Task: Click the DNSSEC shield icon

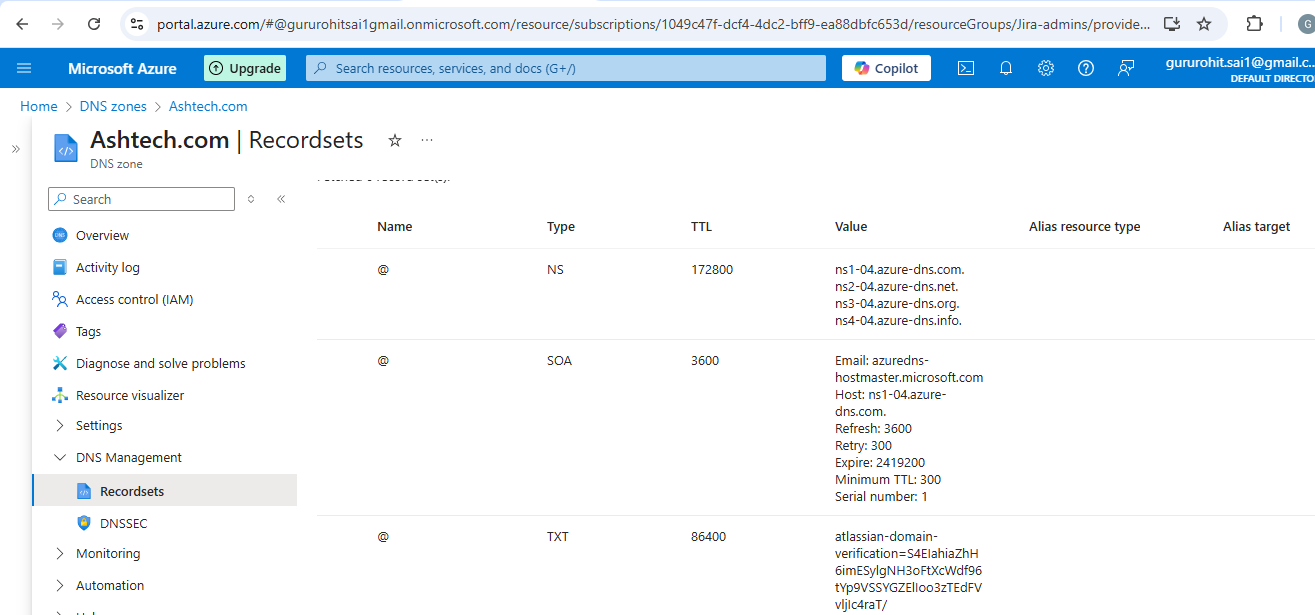Action: [84, 523]
